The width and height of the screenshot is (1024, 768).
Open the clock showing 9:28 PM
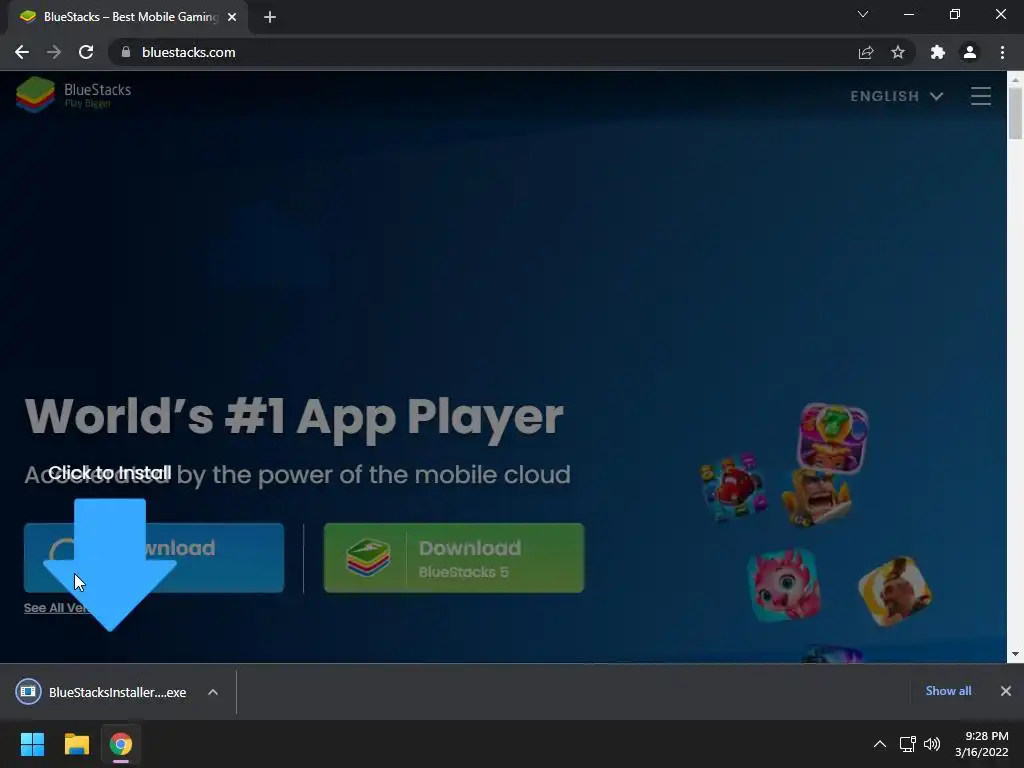point(982,744)
